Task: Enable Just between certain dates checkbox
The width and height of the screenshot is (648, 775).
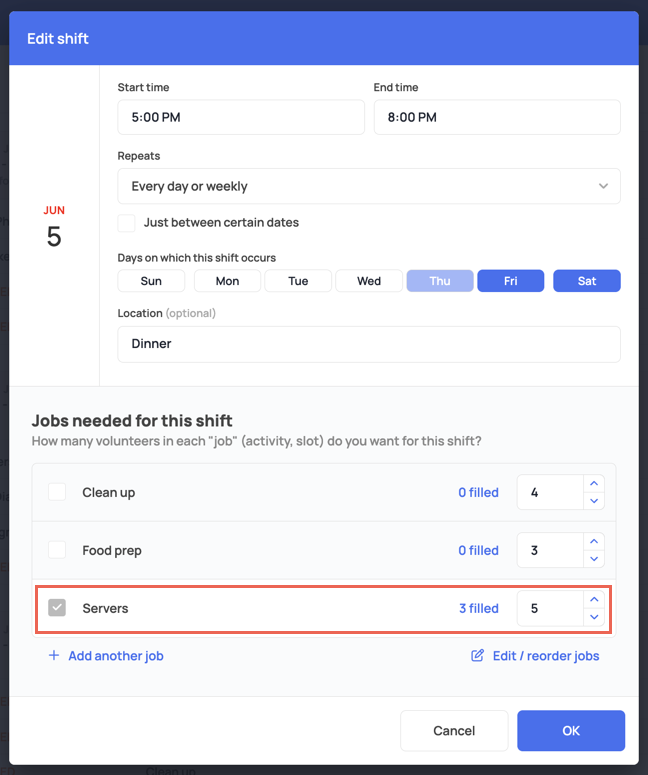Action: [127, 223]
